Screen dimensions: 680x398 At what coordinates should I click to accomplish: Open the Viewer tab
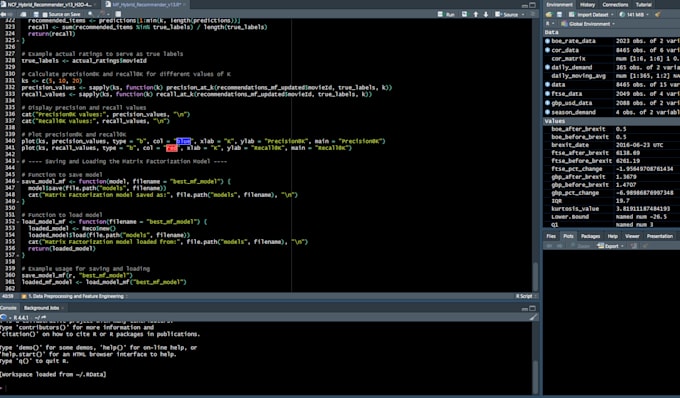coord(632,236)
